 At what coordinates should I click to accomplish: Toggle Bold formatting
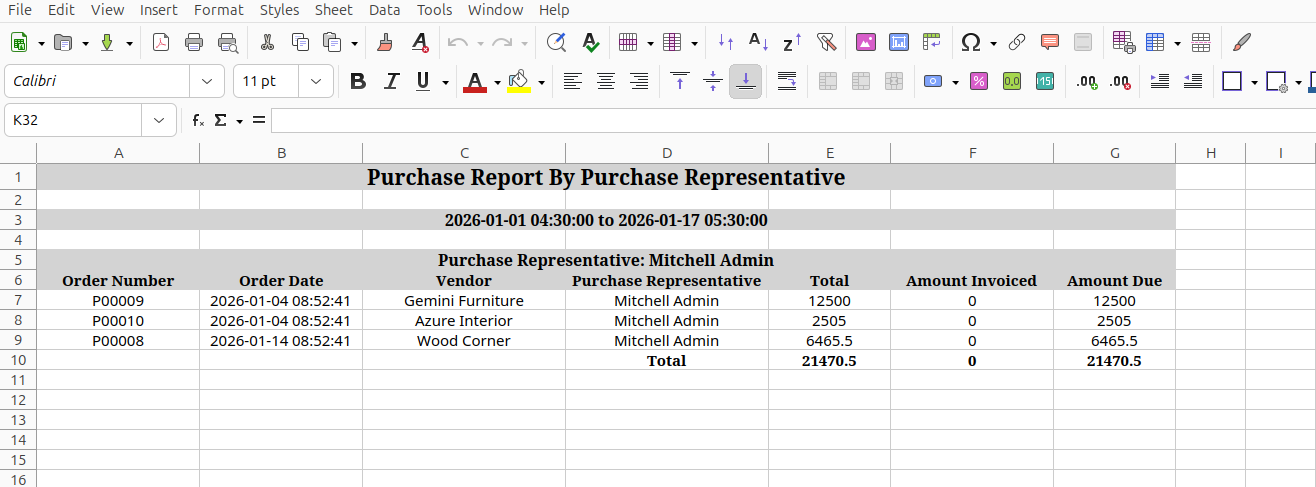point(358,81)
